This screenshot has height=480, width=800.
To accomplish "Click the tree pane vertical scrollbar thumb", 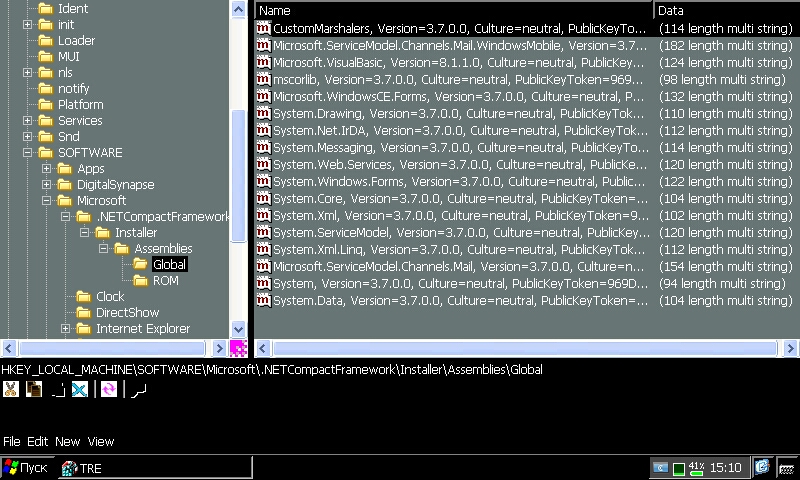I will pyautogui.click(x=238, y=175).
